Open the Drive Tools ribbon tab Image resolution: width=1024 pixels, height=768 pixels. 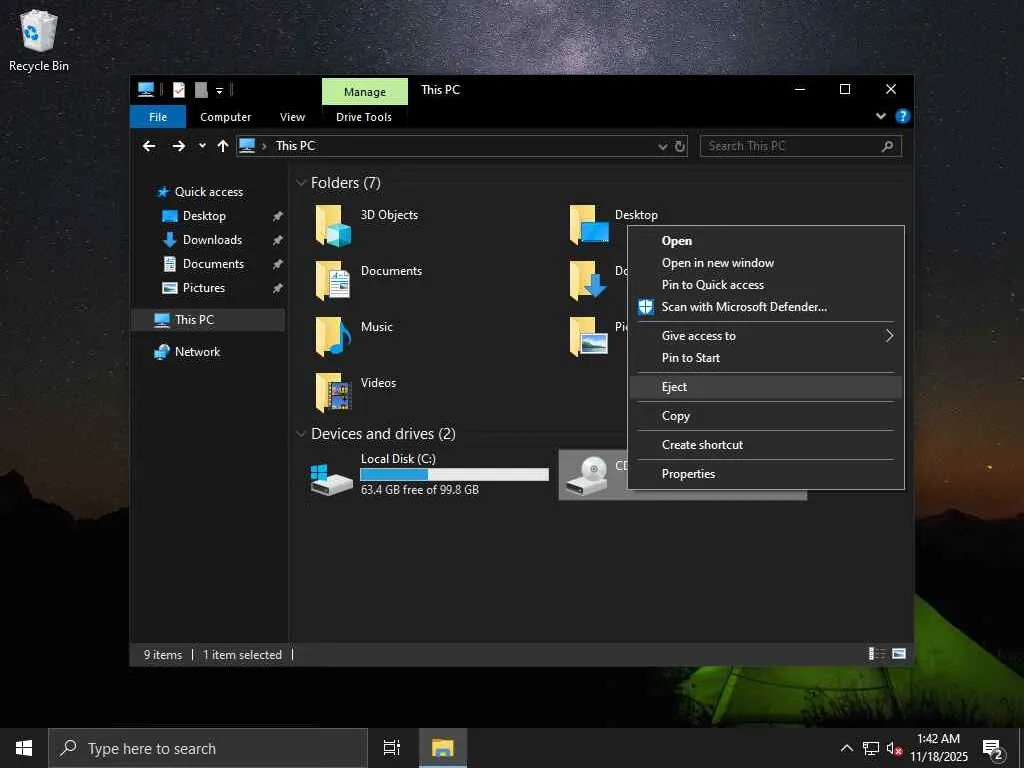[x=364, y=117]
